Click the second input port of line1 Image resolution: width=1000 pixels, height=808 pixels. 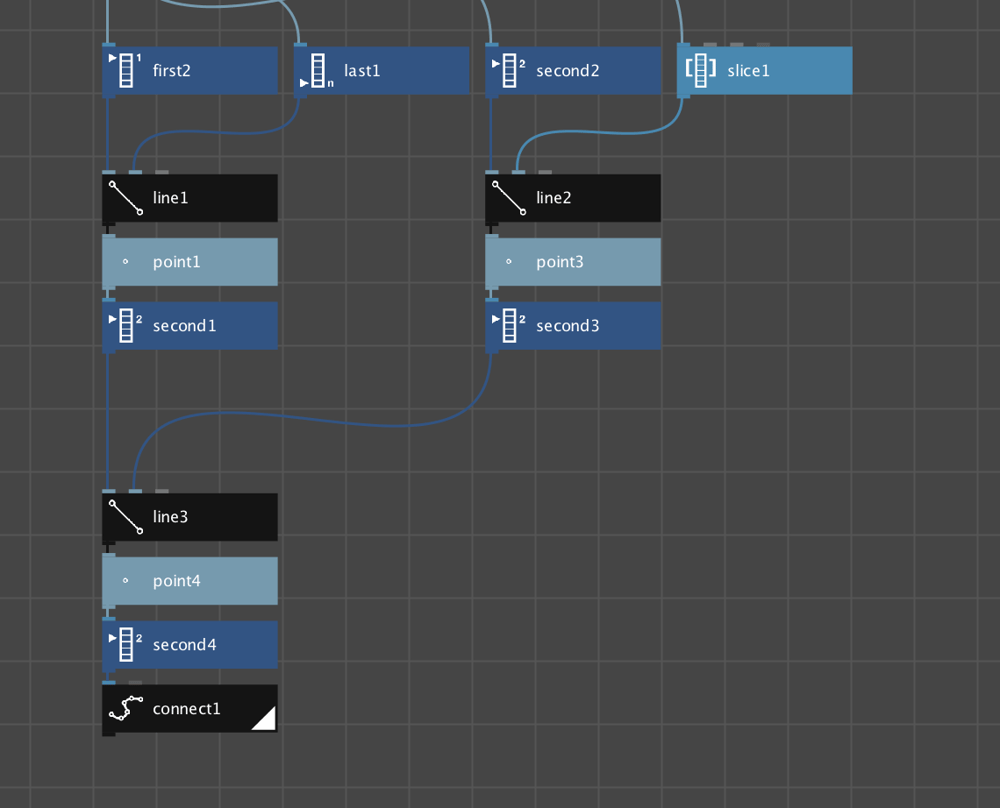click(x=135, y=172)
